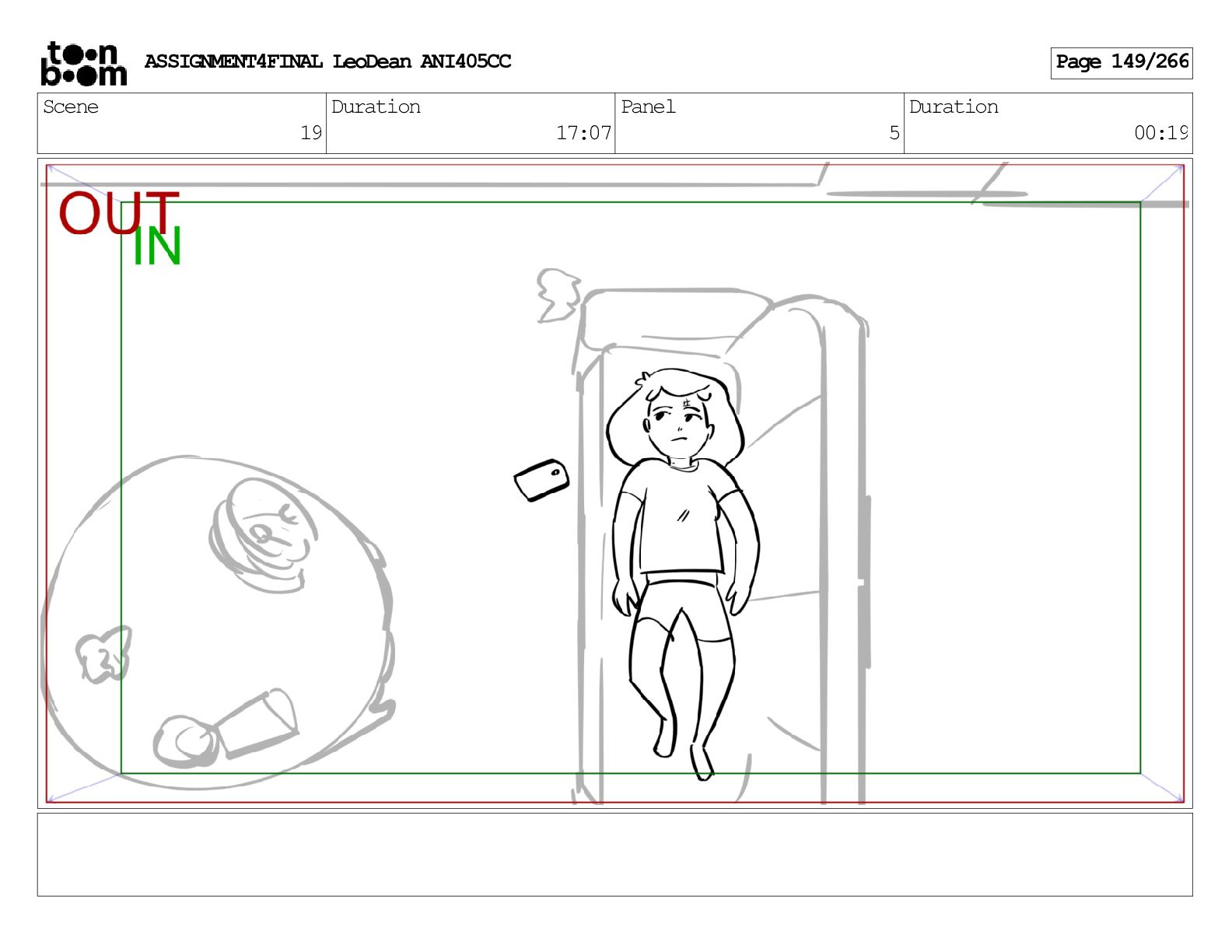Click the phone drawing beside the bed
This screenshot has width=1232, height=952.
pyautogui.click(x=541, y=480)
